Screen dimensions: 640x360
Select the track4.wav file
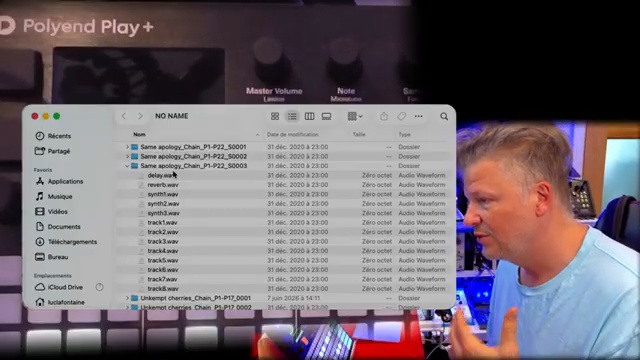(x=163, y=251)
